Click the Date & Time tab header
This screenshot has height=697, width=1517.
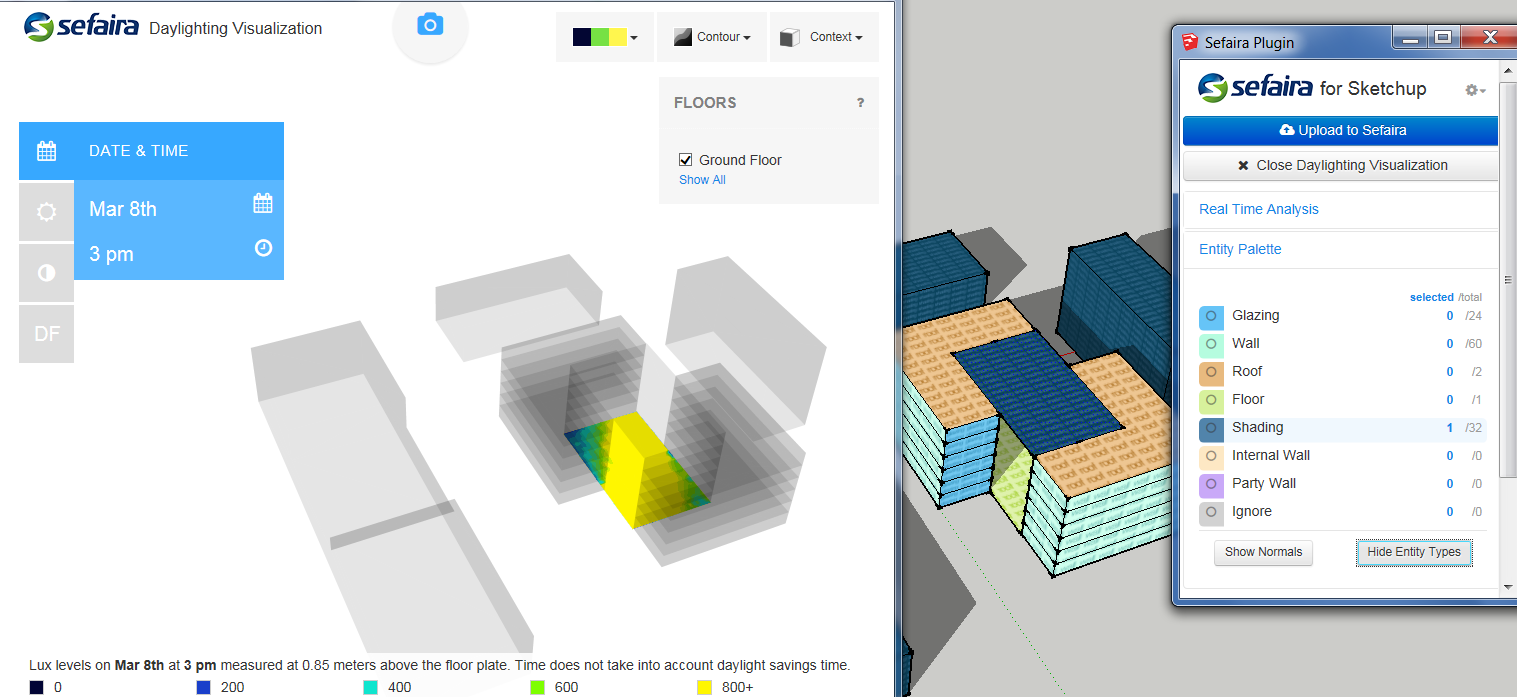tap(151, 151)
